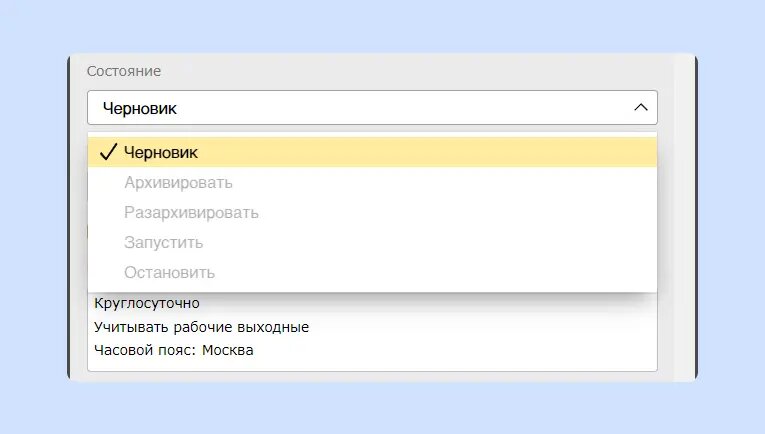
Task: Select the Остановить option
Action: point(372,272)
